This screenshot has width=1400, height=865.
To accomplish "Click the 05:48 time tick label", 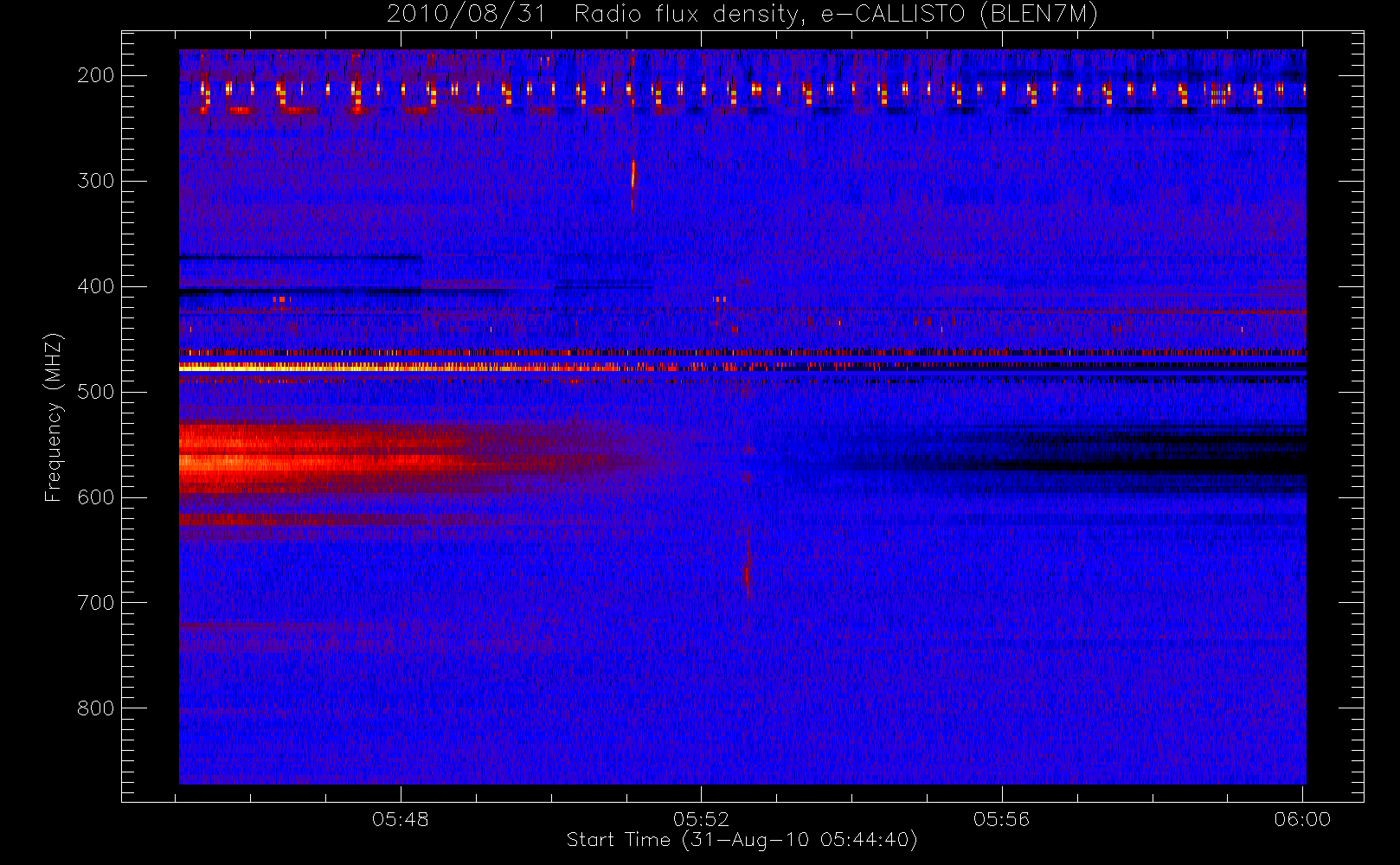I will coord(401,819).
